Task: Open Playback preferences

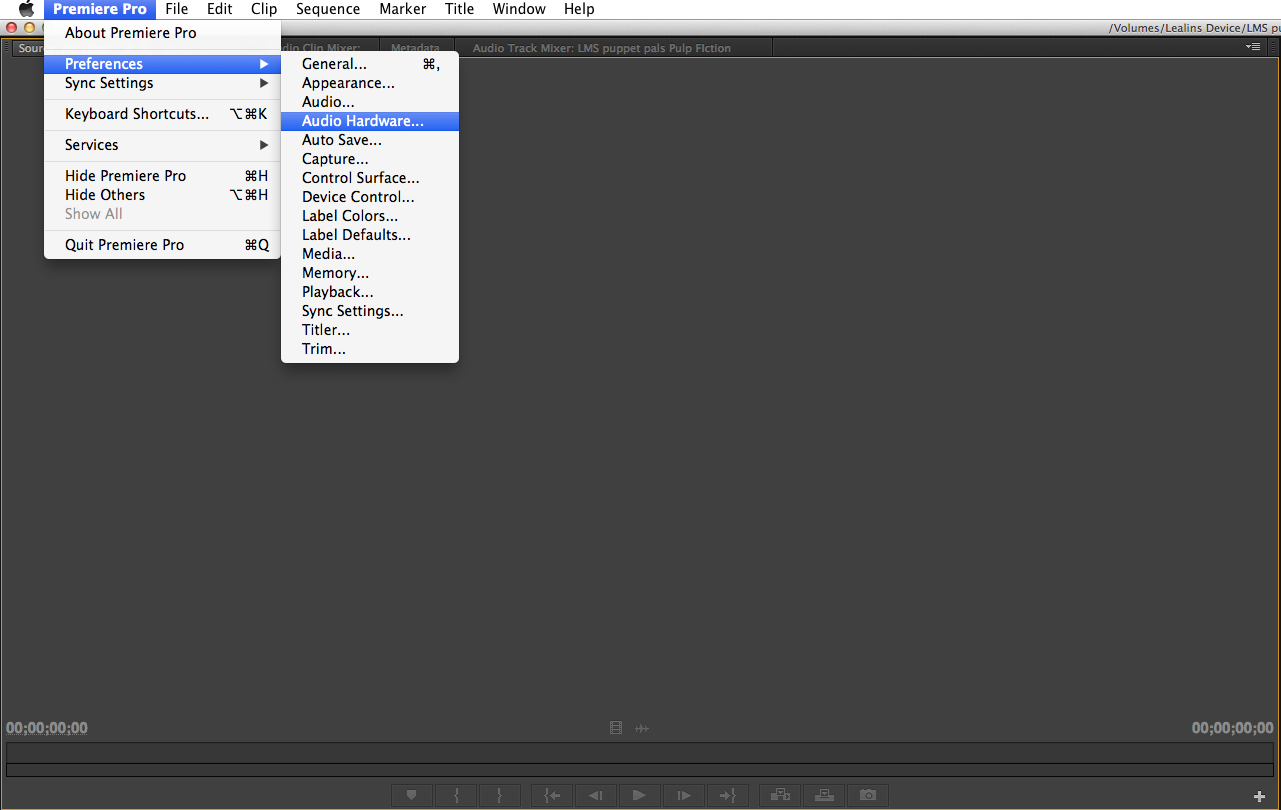Action: pyautogui.click(x=370, y=292)
